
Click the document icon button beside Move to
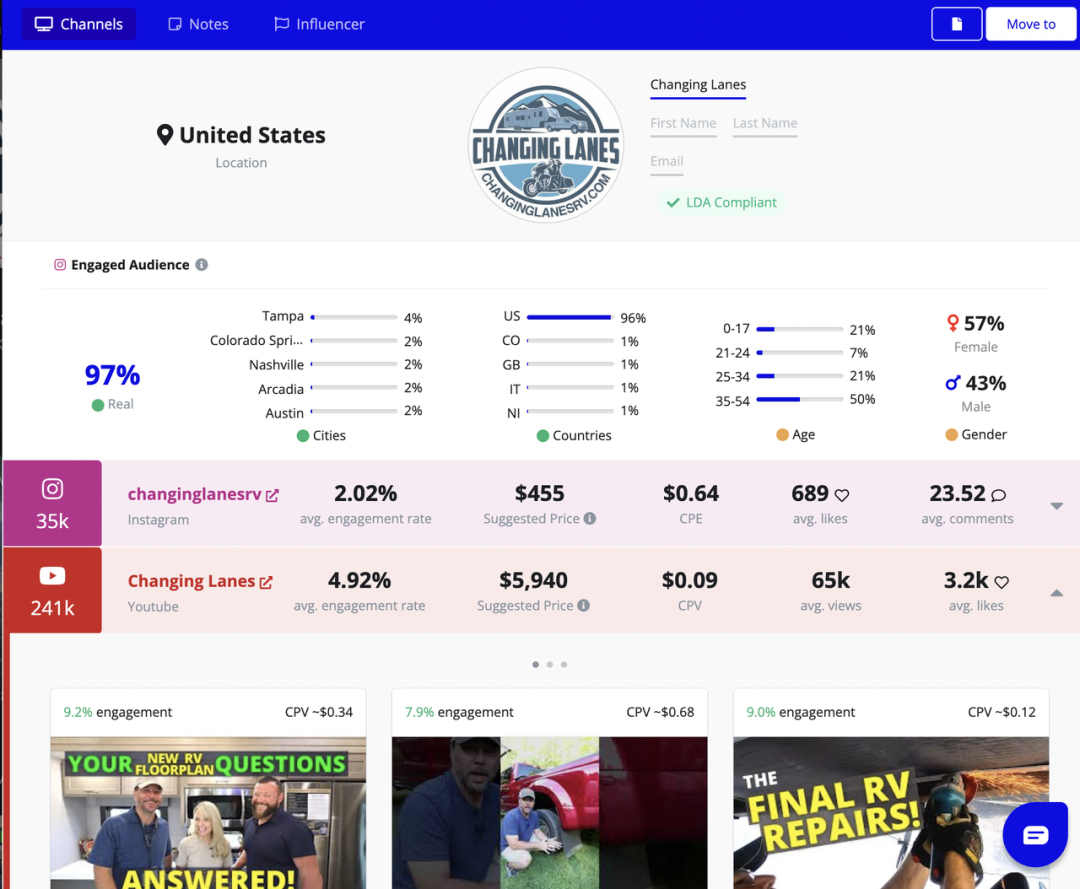[956, 24]
